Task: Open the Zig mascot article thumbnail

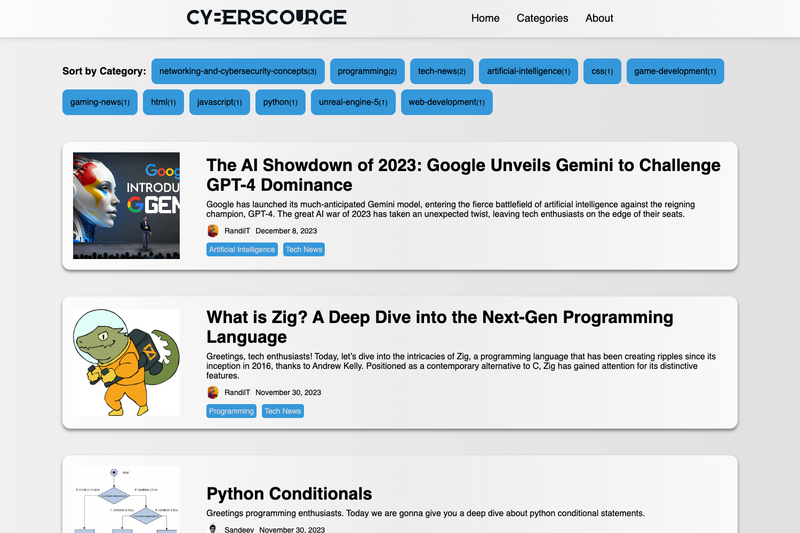Action: point(126,362)
